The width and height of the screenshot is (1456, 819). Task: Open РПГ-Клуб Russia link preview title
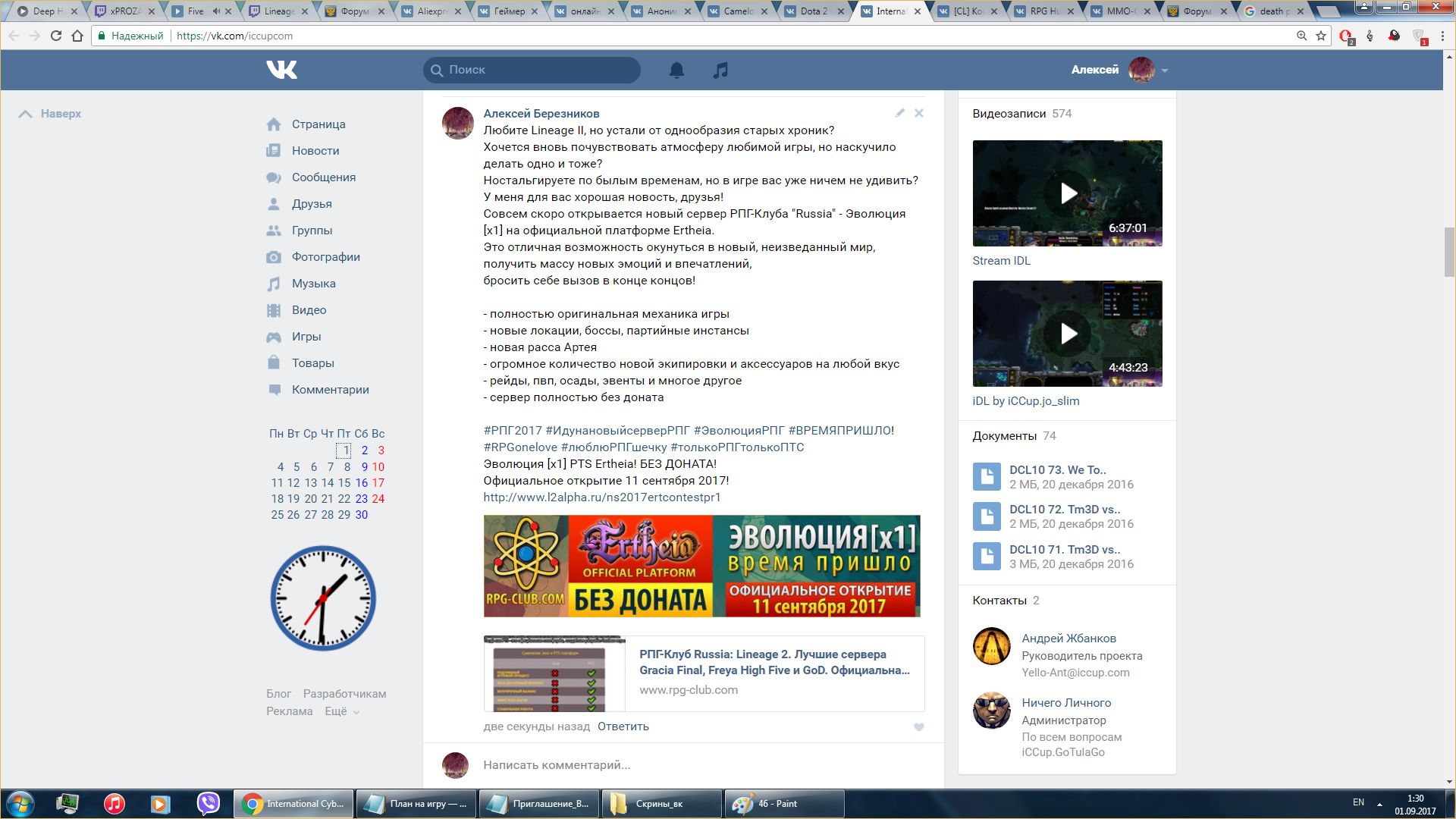(x=774, y=662)
